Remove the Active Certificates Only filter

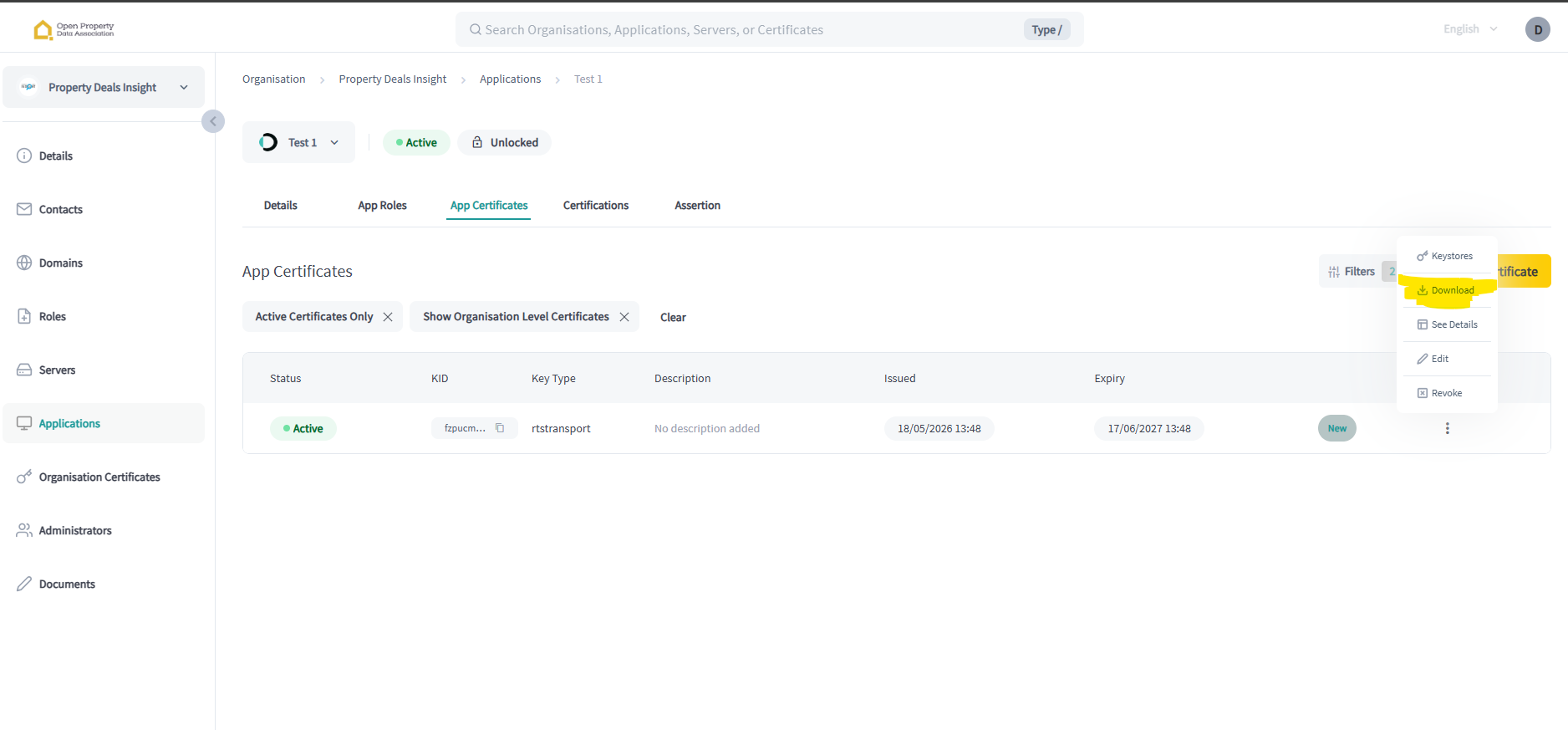click(388, 317)
